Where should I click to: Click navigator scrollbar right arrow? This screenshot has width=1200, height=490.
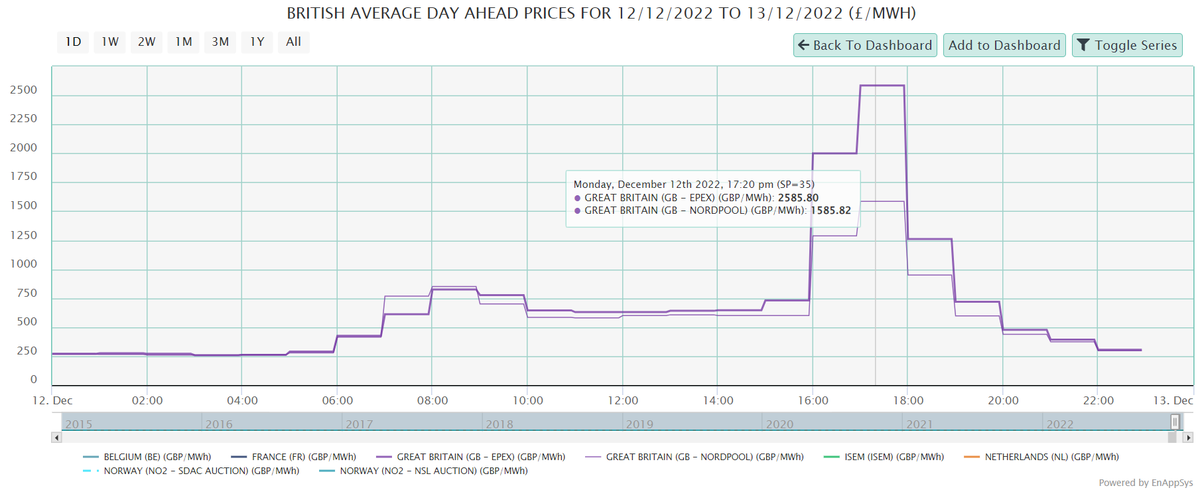pos(1188,437)
